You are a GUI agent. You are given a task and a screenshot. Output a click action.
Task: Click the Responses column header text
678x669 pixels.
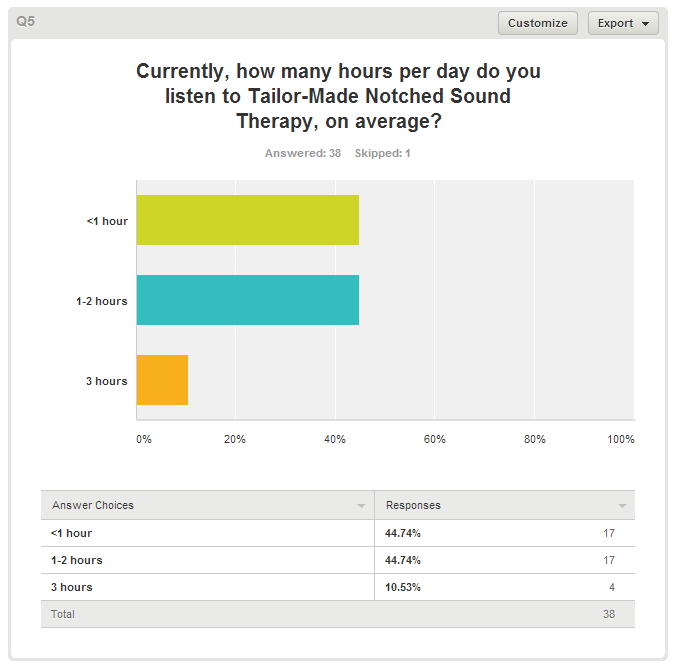(x=413, y=506)
